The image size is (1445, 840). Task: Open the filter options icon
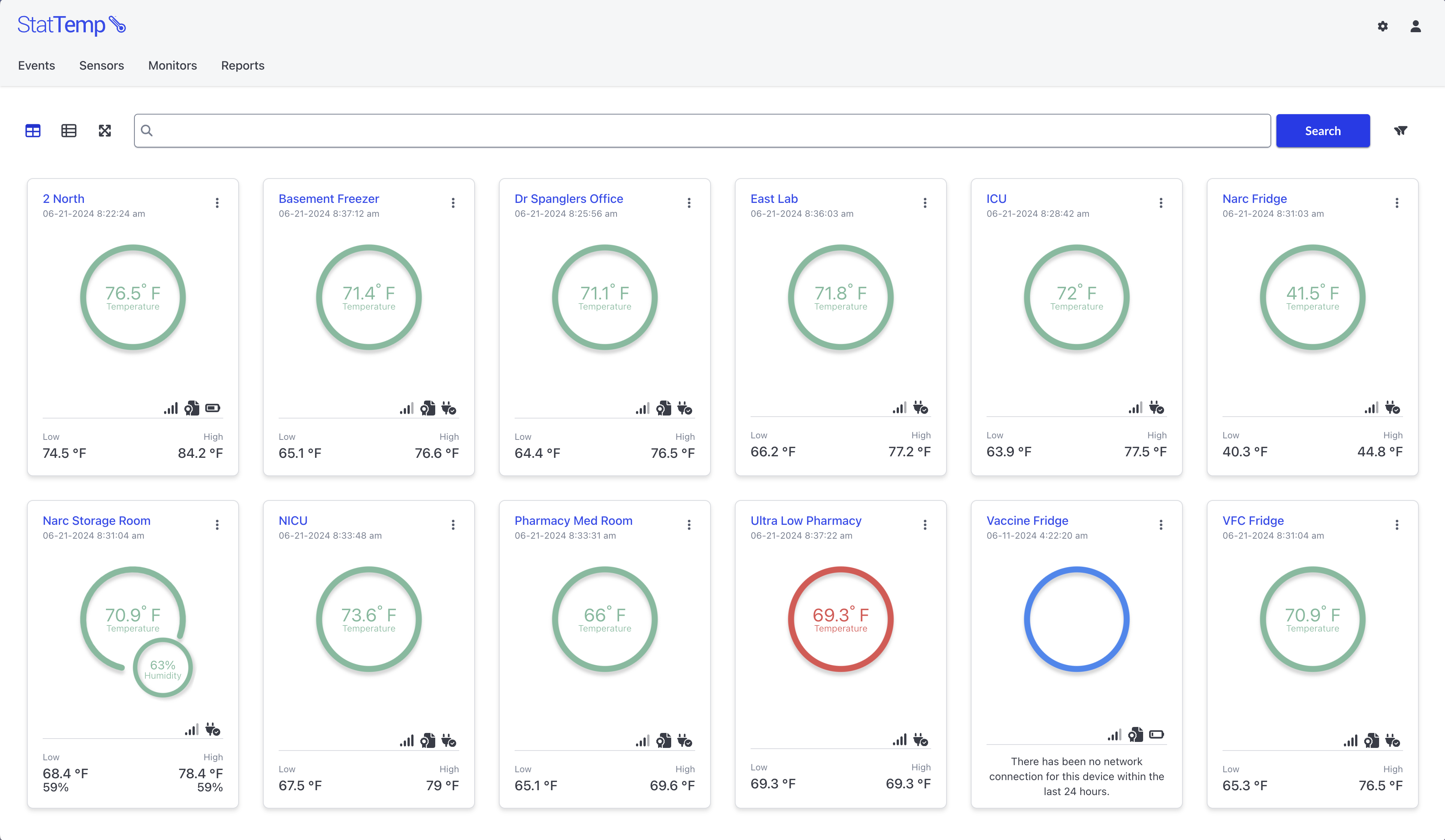(x=1400, y=131)
